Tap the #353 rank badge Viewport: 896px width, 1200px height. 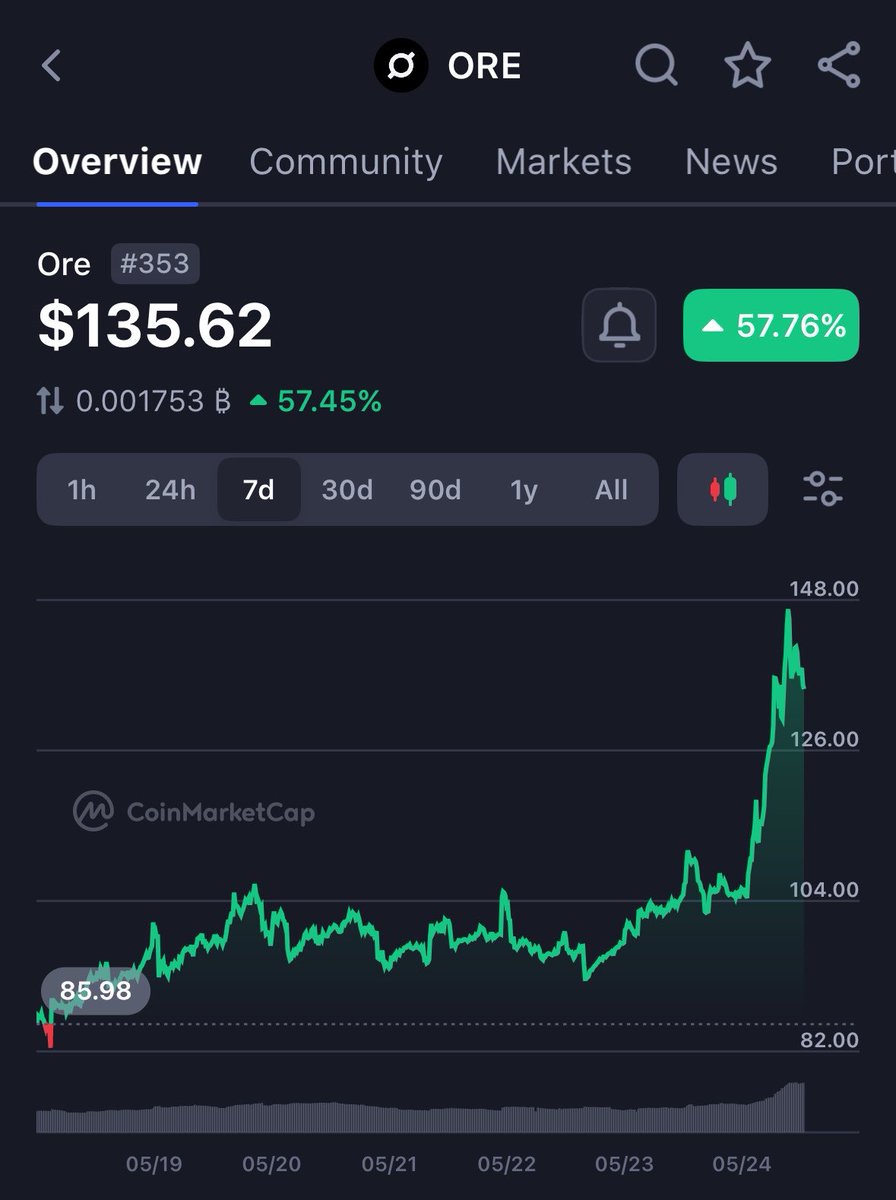(x=155, y=264)
